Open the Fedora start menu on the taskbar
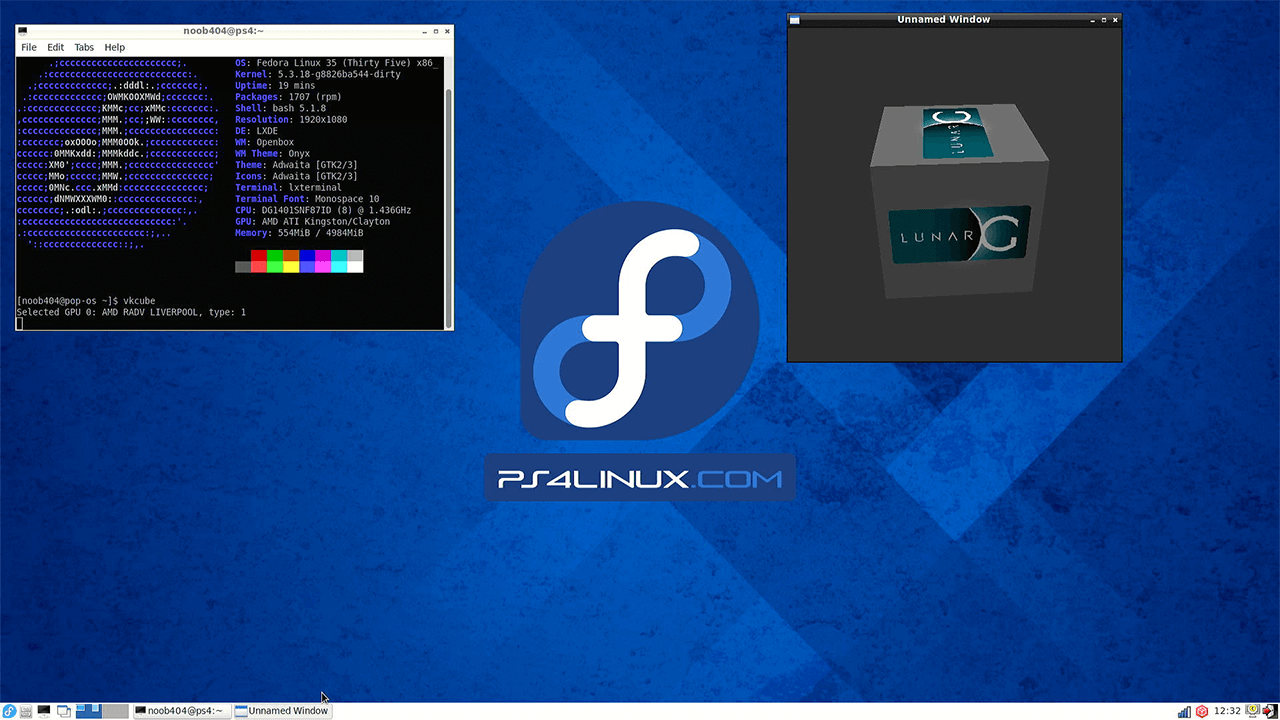 tap(9, 711)
